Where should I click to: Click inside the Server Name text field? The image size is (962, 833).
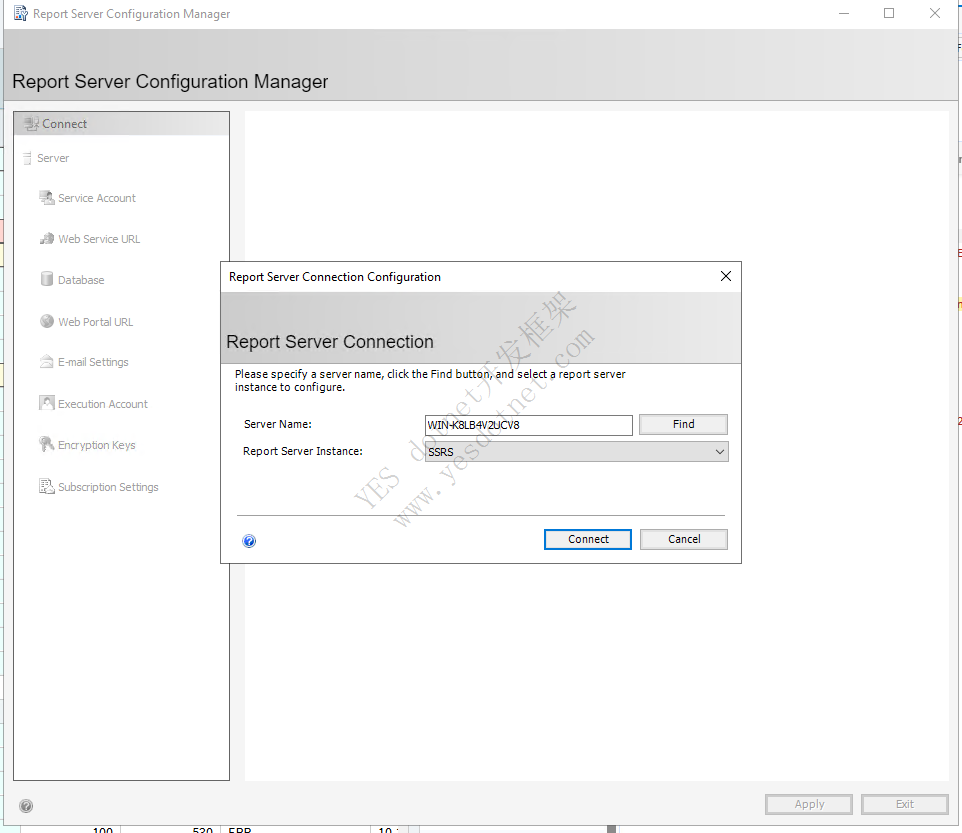529,425
